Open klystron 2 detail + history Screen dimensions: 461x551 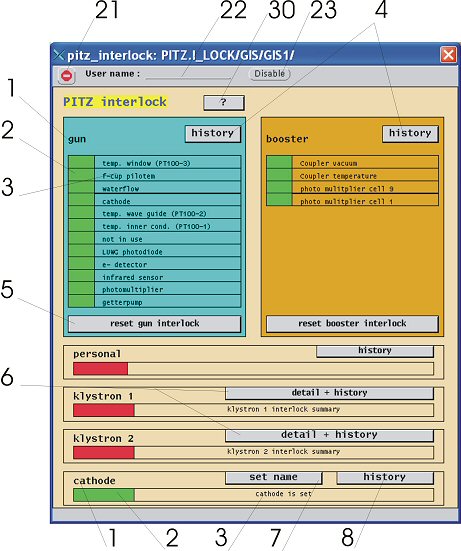[x=330, y=435]
